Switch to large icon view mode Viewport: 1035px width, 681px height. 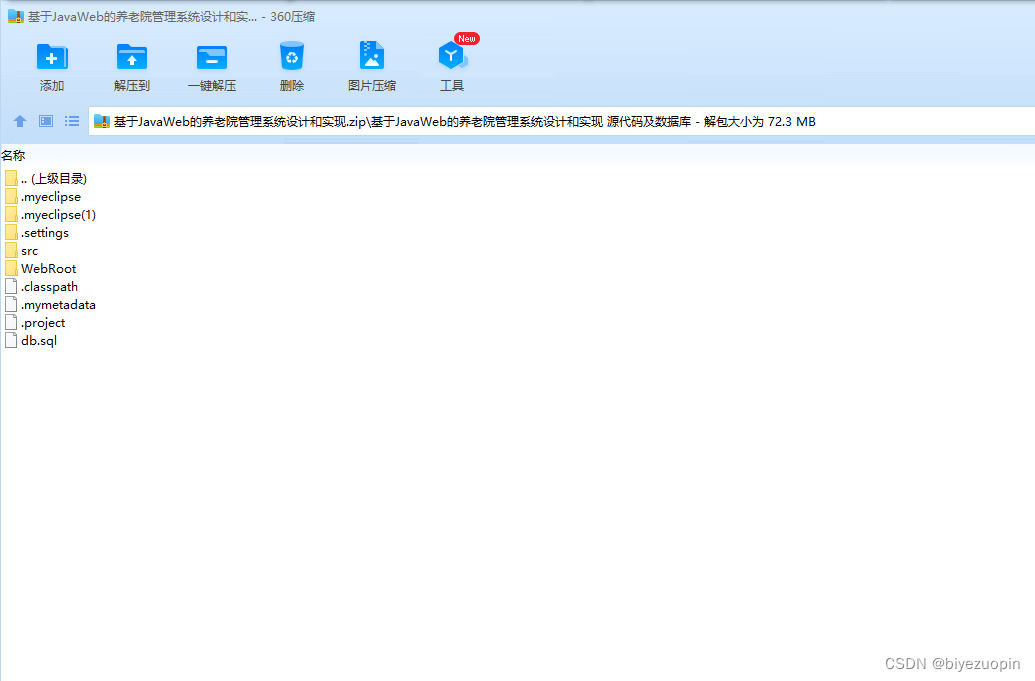coord(44,121)
